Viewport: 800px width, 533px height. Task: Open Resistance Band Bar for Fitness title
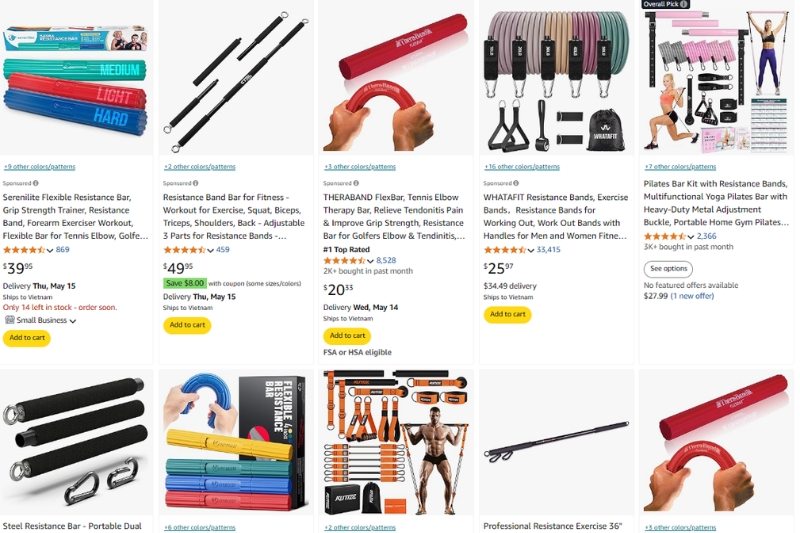click(234, 217)
